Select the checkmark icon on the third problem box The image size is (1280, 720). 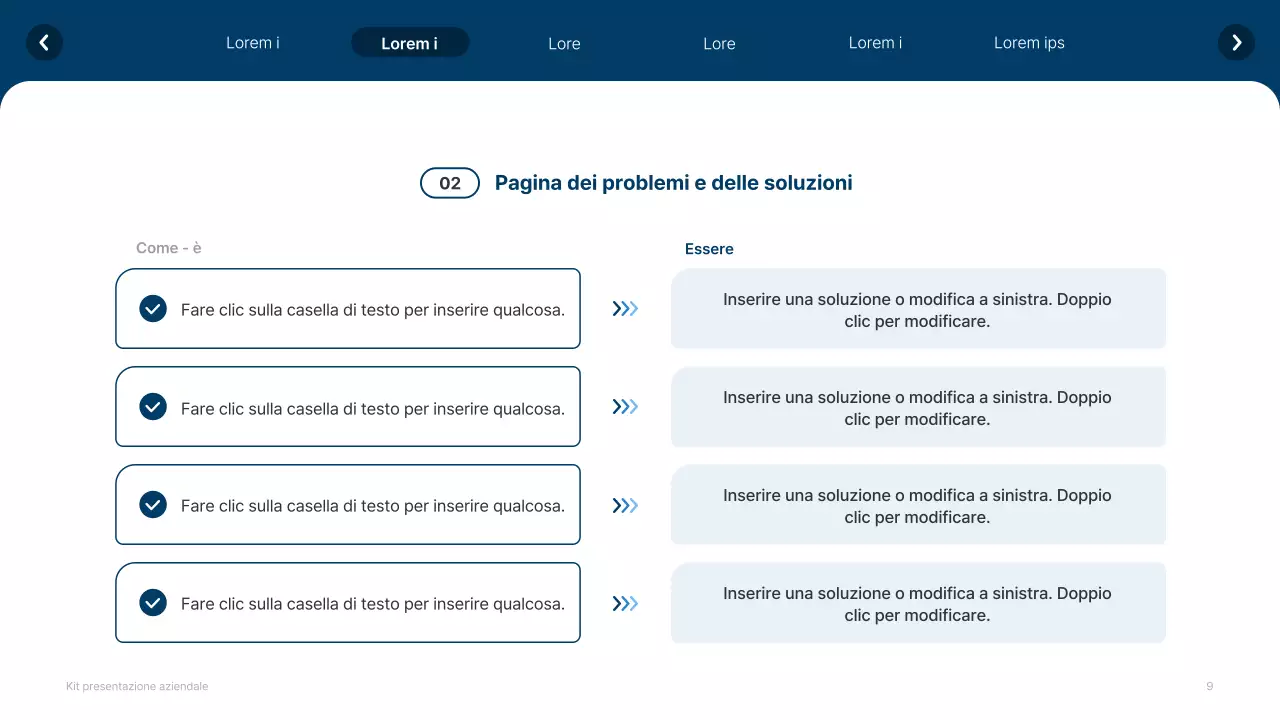coord(153,505)
